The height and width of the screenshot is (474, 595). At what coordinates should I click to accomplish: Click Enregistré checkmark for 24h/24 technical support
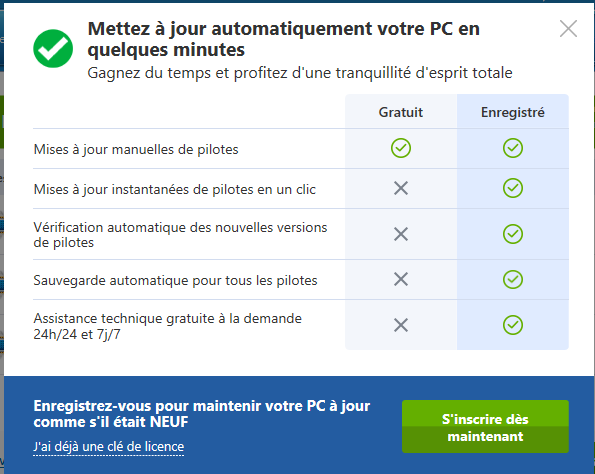point(513,325)
